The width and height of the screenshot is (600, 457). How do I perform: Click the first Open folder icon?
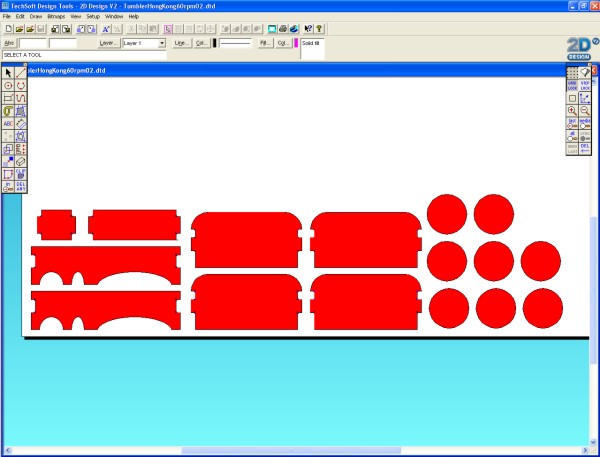(19, 29)
